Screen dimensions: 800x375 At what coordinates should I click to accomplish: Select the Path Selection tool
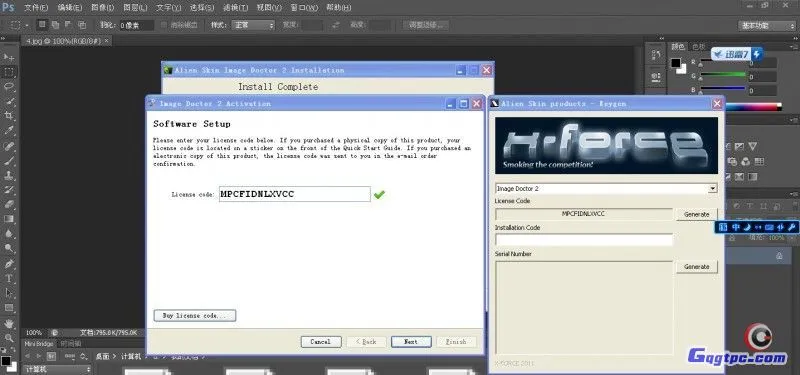(9, 293)
